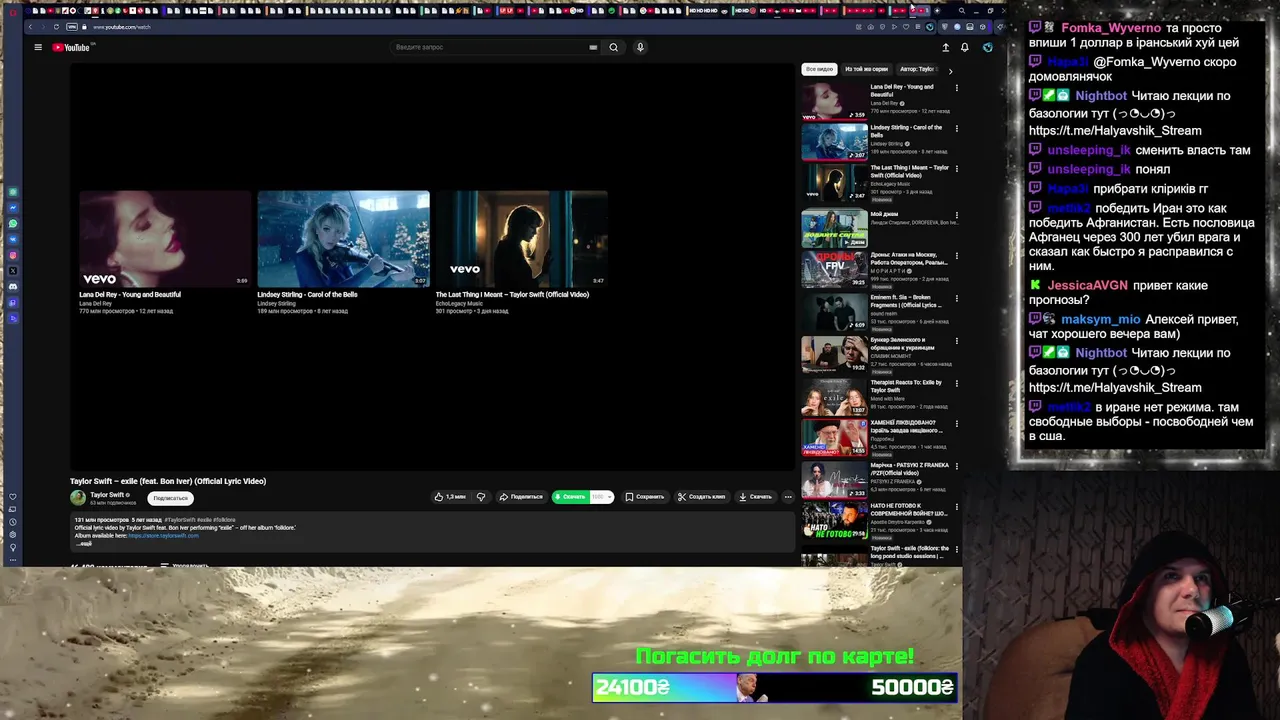Open options menu for Мой джем playlist
Image resolution: width=1280 pixels, height=720 pixels.
point(956,215)
